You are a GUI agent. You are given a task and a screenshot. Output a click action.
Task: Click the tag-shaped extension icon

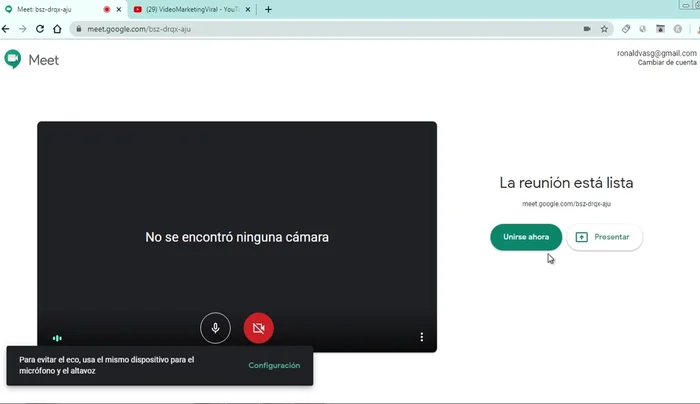coord(626,29)
